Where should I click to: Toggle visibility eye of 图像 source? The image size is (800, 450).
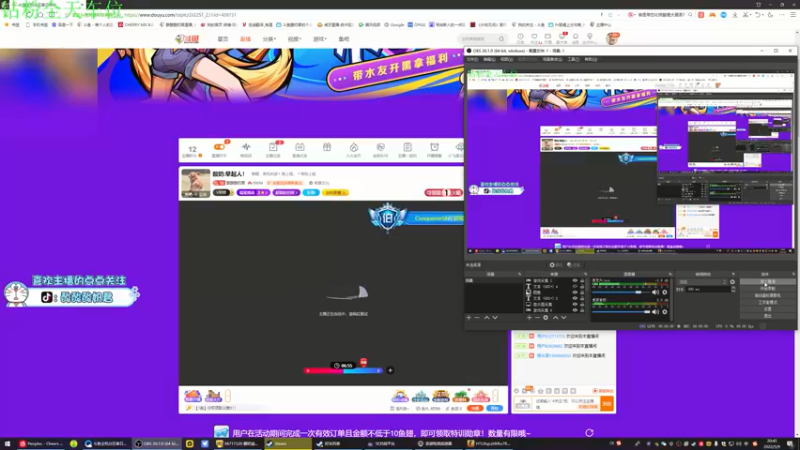(x=575, y=292)
